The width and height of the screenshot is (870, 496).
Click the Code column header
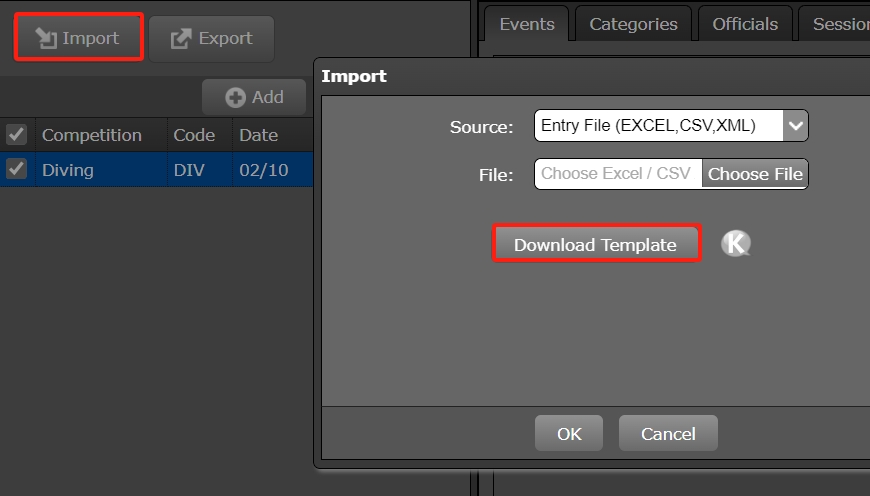pos(194,135)
